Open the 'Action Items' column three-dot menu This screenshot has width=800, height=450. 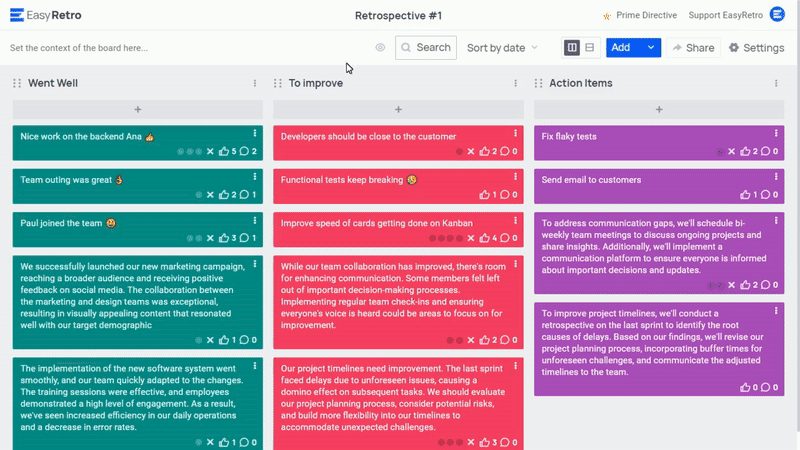point(777,84)
